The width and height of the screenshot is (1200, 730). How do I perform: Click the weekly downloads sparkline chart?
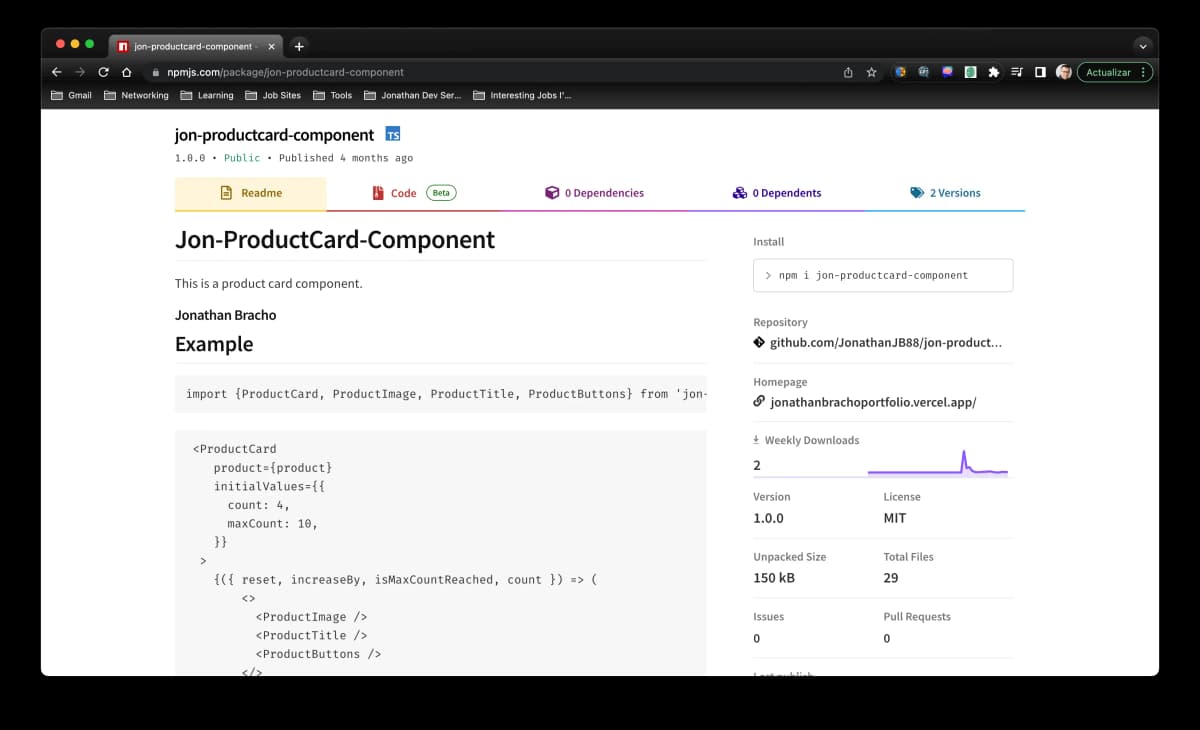pos(938,463)
